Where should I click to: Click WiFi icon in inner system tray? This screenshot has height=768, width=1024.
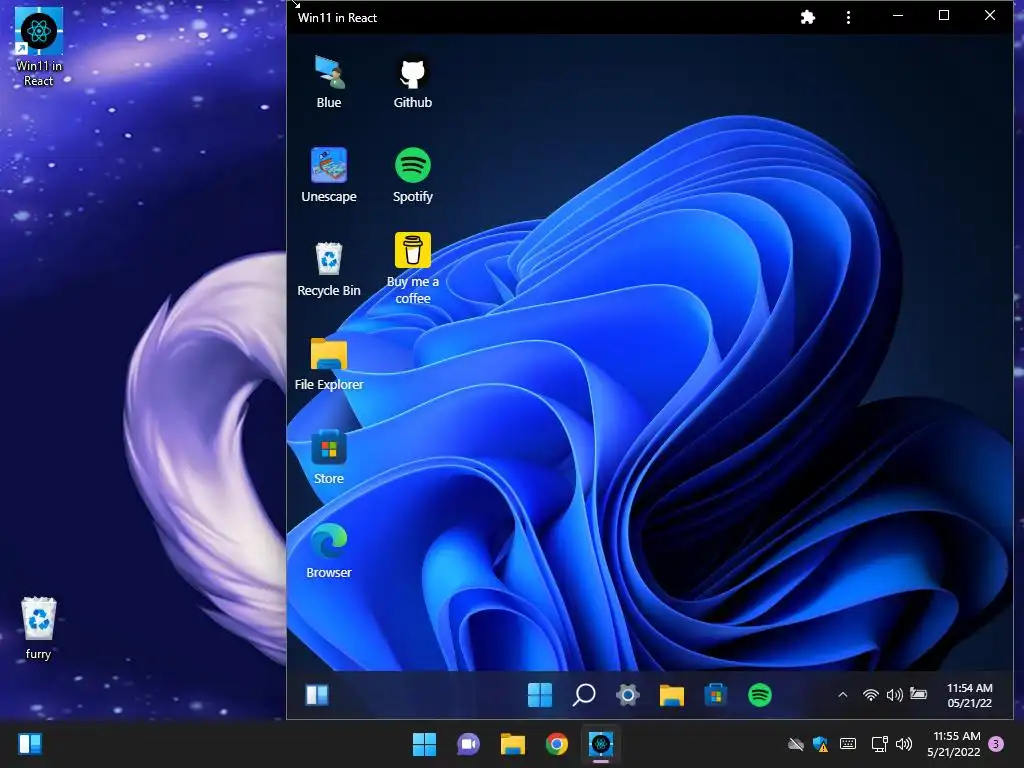870,695
